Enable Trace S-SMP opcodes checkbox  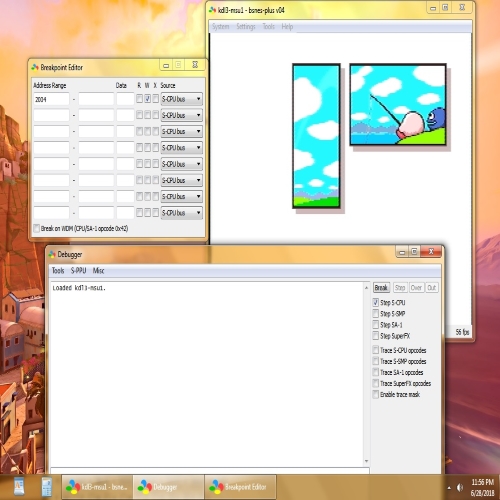click(x=376, y=361)
